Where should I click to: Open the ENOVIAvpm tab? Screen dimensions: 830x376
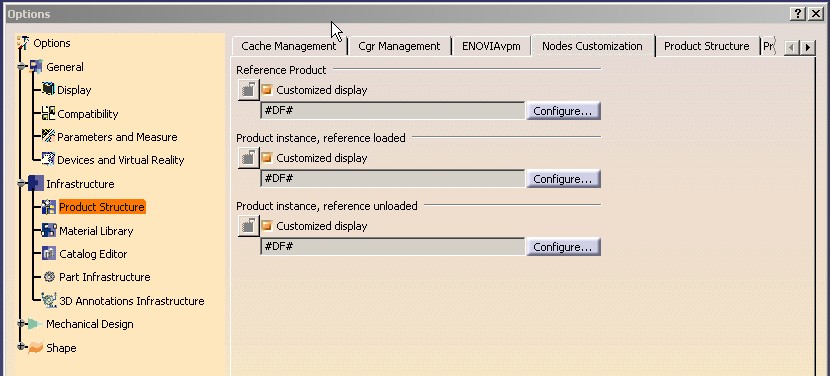(x=491, y=46)
